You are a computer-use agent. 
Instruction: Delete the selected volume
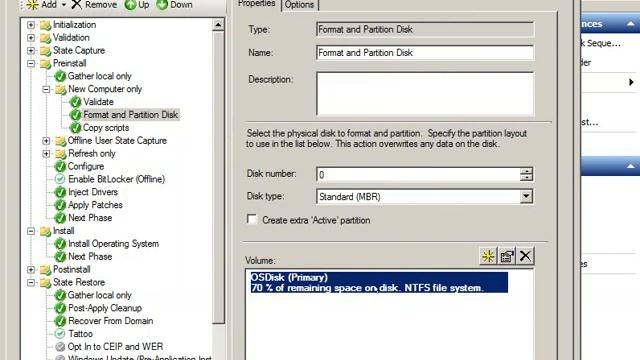[x=525, y=256]
